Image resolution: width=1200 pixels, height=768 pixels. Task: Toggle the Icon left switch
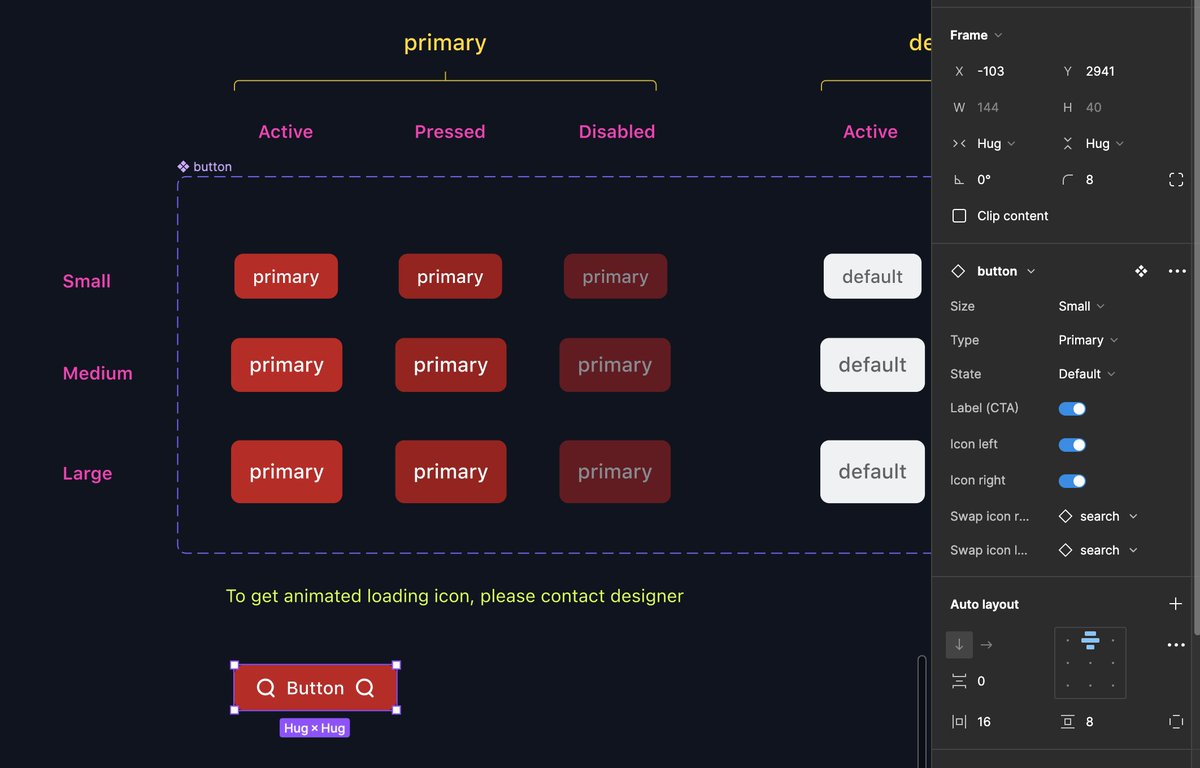(x=1072, y=445)
